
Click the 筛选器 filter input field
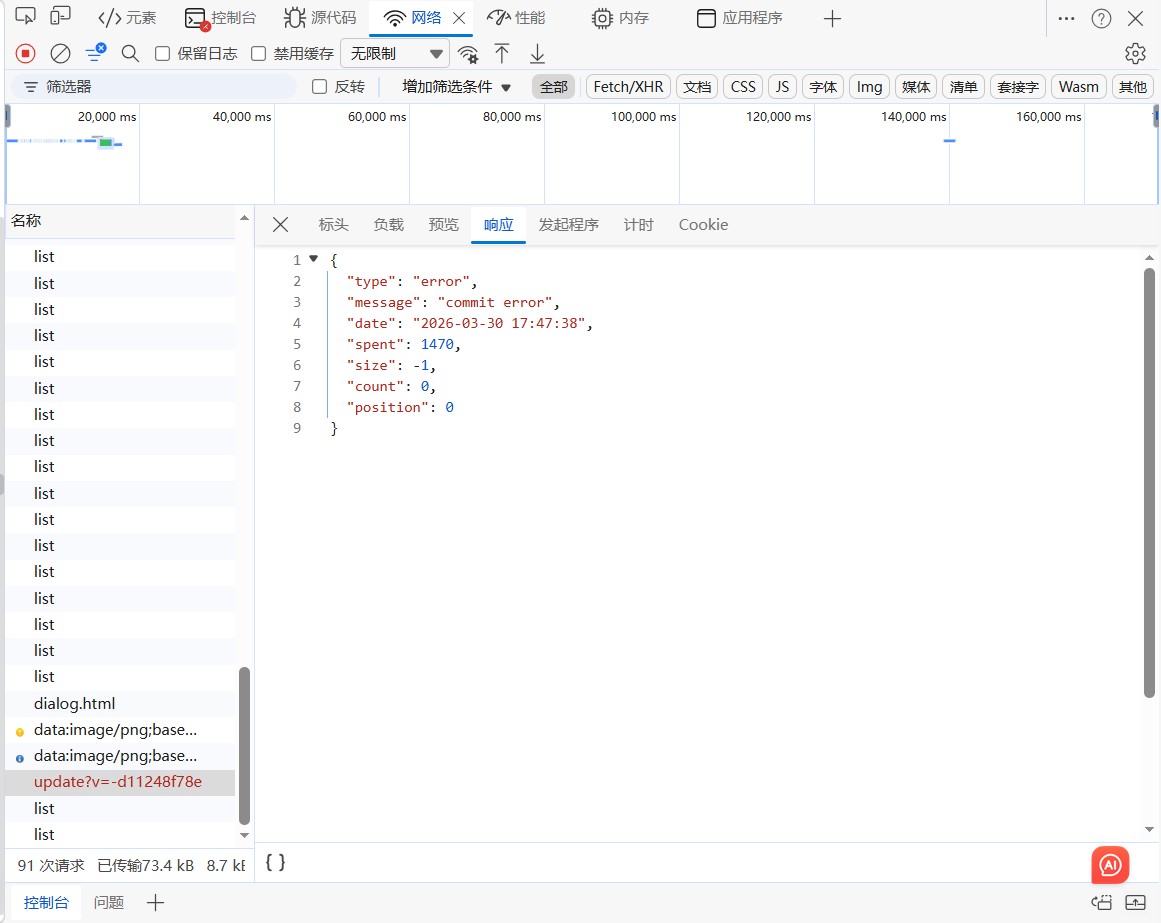tap(160, 87)
